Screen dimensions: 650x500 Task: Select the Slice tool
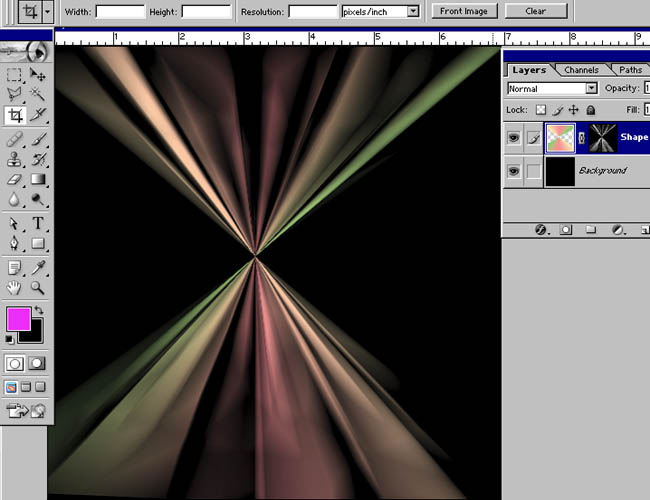(x=38, y=115)
